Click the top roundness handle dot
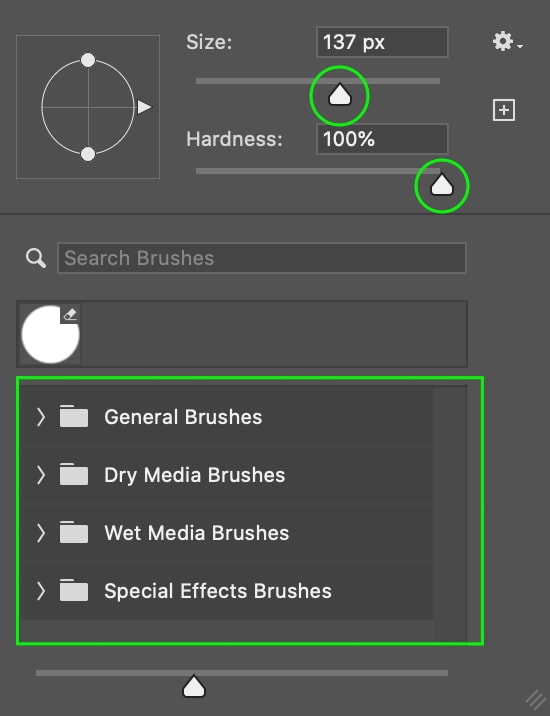Viewport: 550px width, 716px height. pos(88,60)
